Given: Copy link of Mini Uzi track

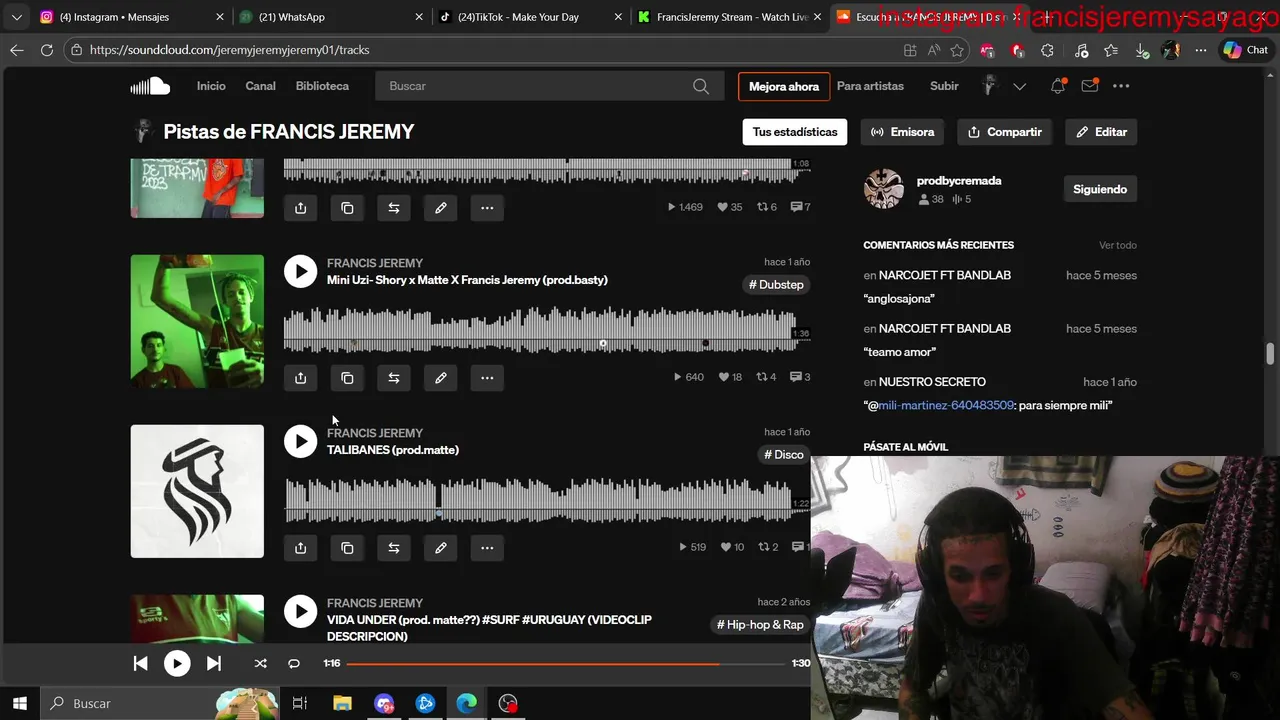Looking at the screenshot, I should pyautogui.click(x=347, y=378).
